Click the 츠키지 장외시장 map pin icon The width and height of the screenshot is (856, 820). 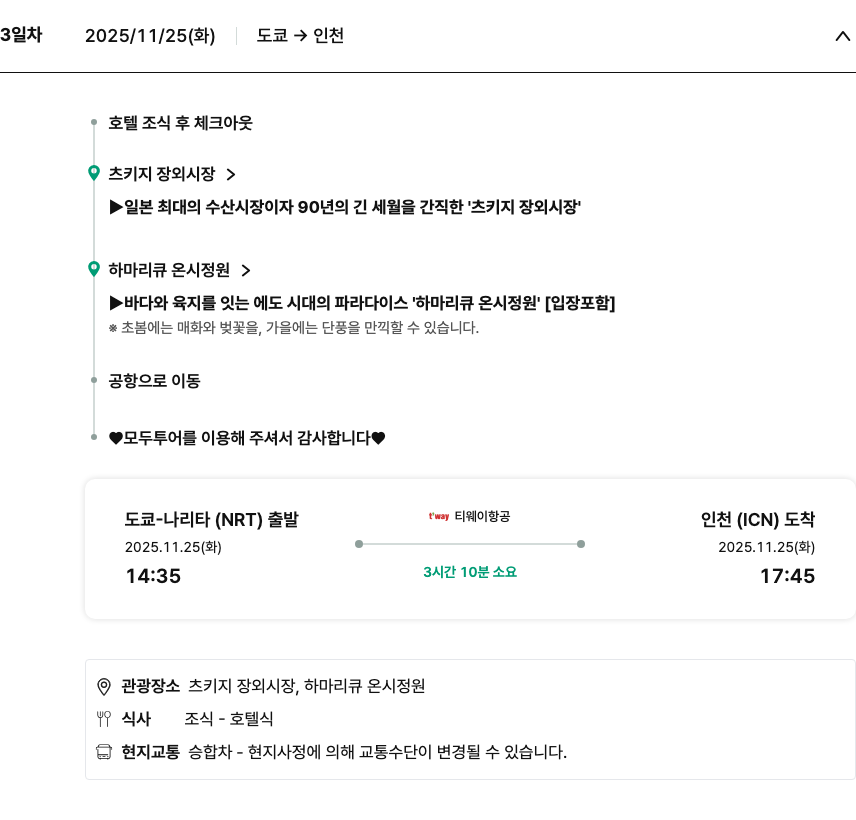point(94,173)
